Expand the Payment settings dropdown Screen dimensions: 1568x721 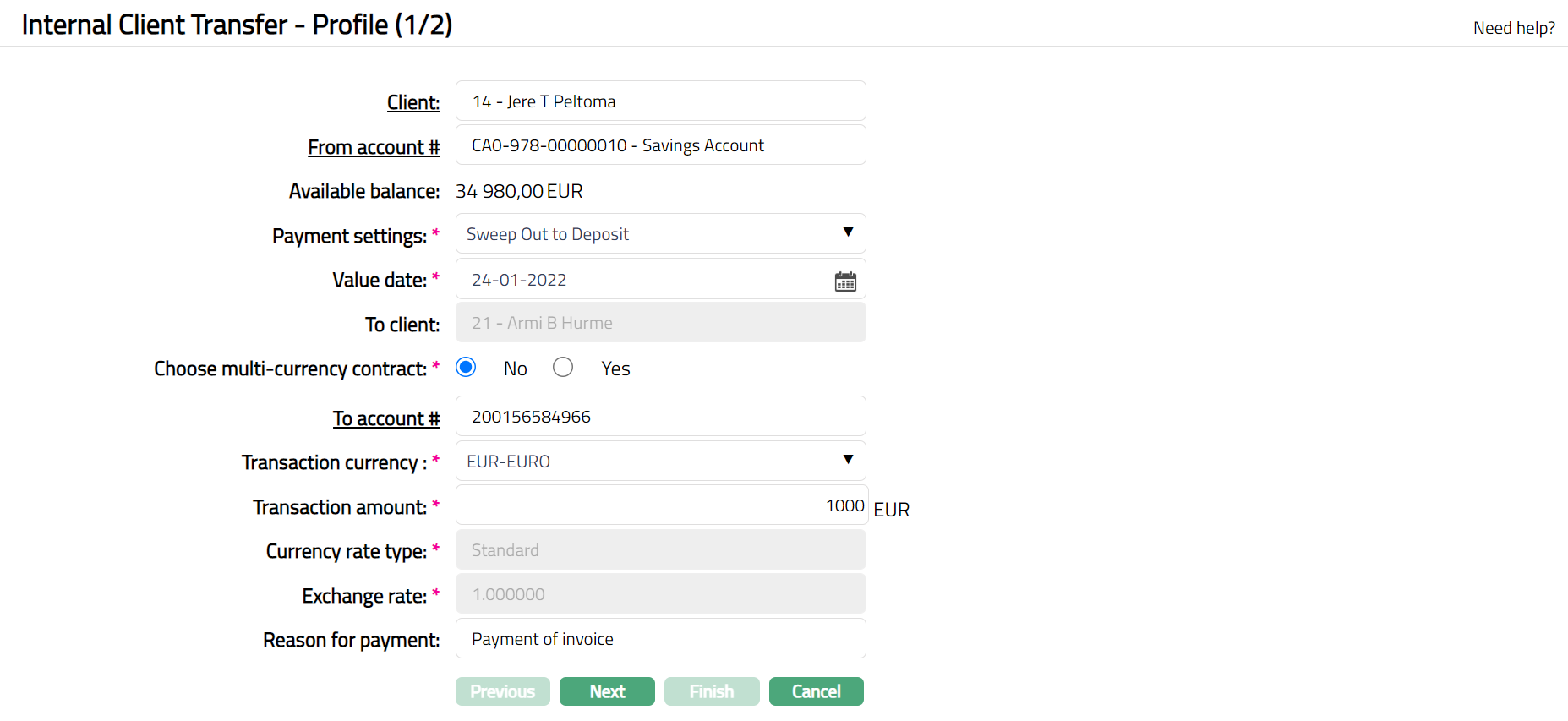click(x=660, y=234)
